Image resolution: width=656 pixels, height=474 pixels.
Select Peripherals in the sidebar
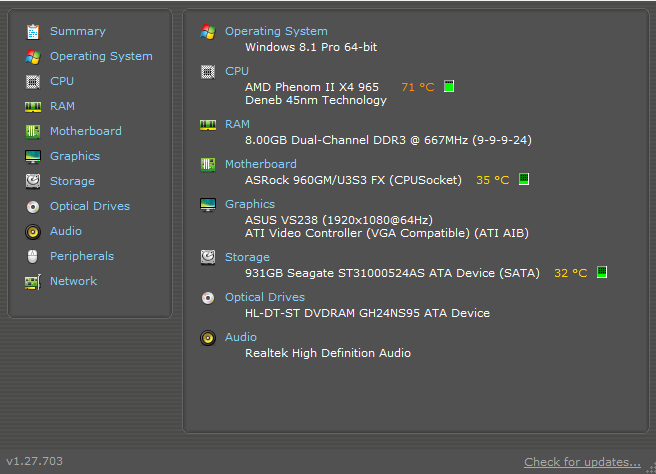point(82,256)
